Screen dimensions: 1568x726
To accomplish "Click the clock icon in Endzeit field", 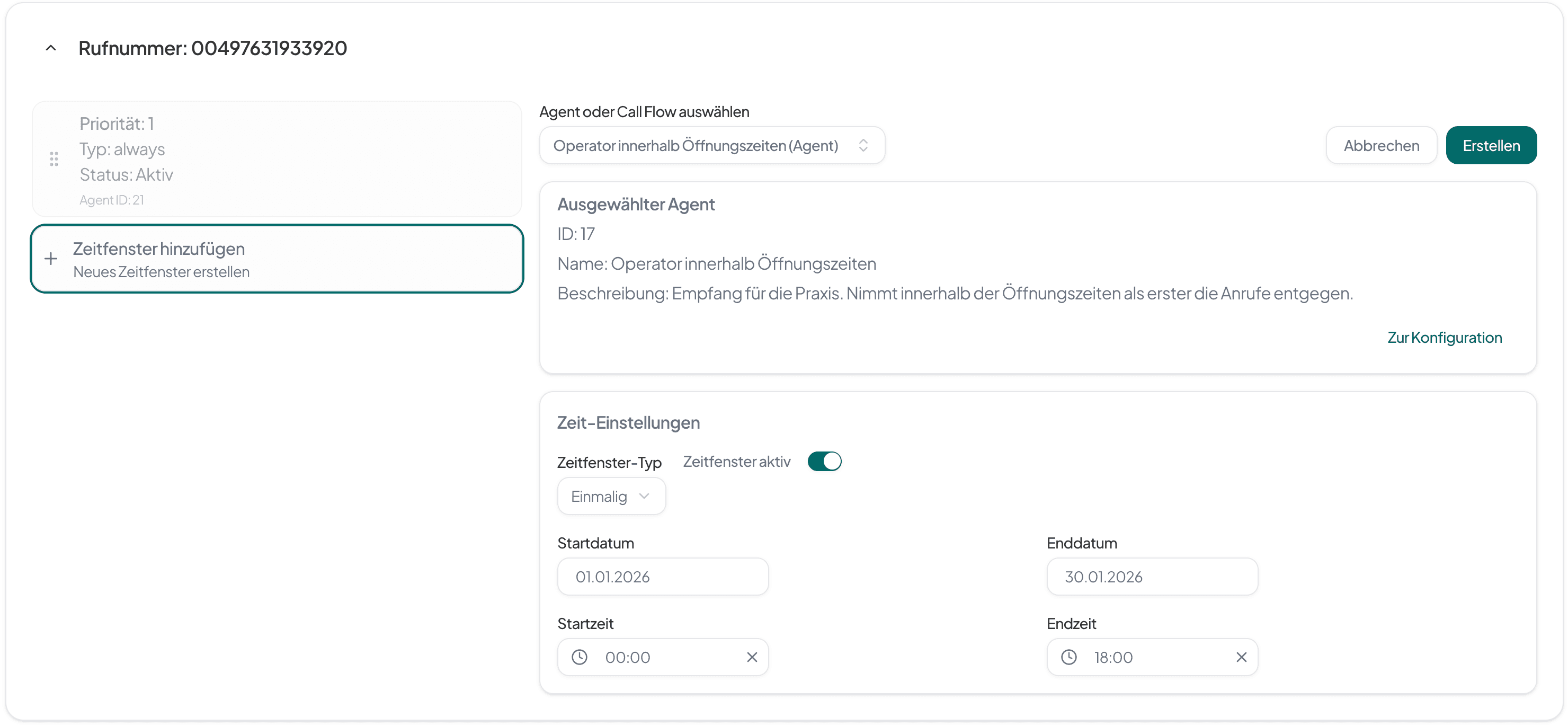I will tap(1069, 657).
